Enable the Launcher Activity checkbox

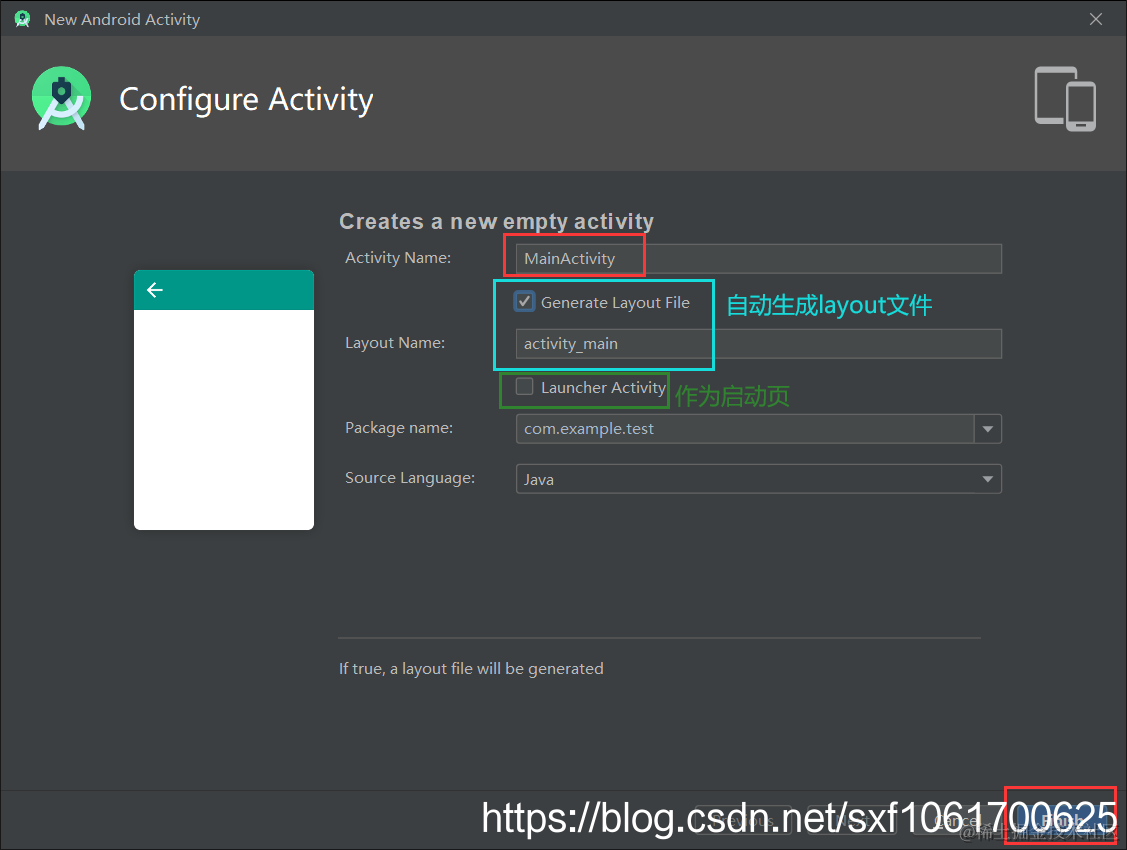pyautogui.click(x=525, y=387)
